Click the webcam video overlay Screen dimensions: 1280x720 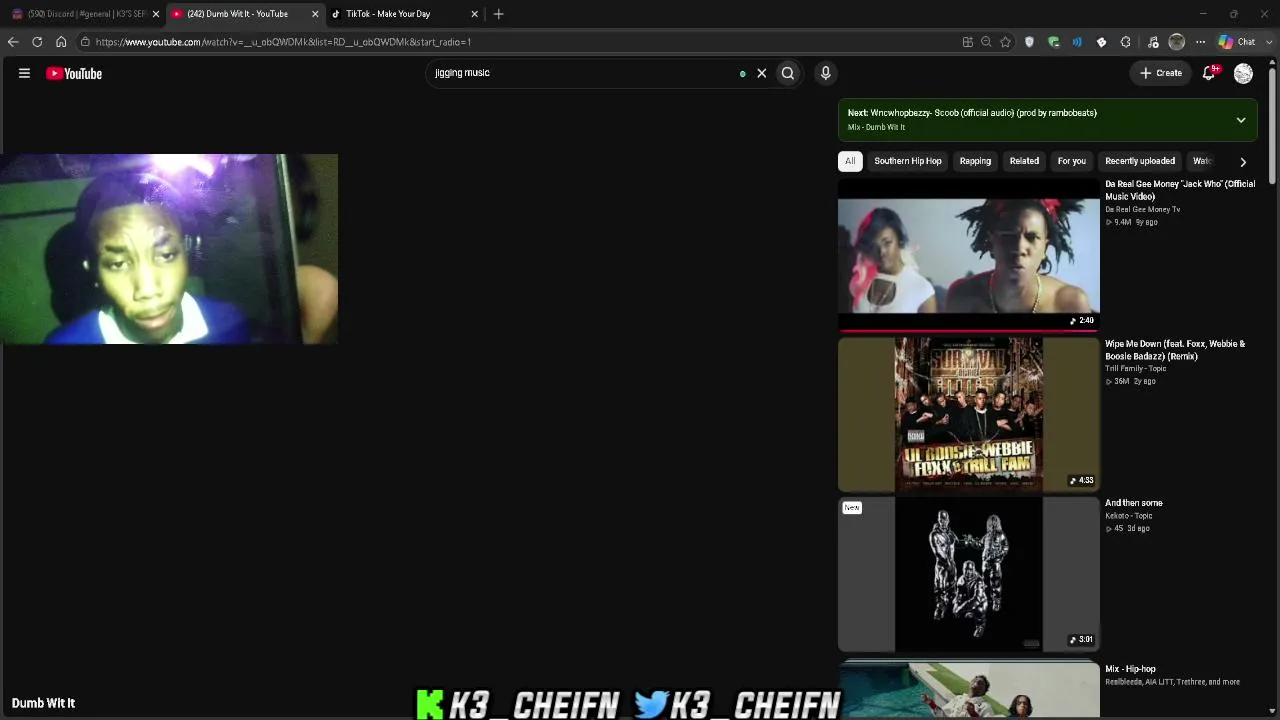169,249
